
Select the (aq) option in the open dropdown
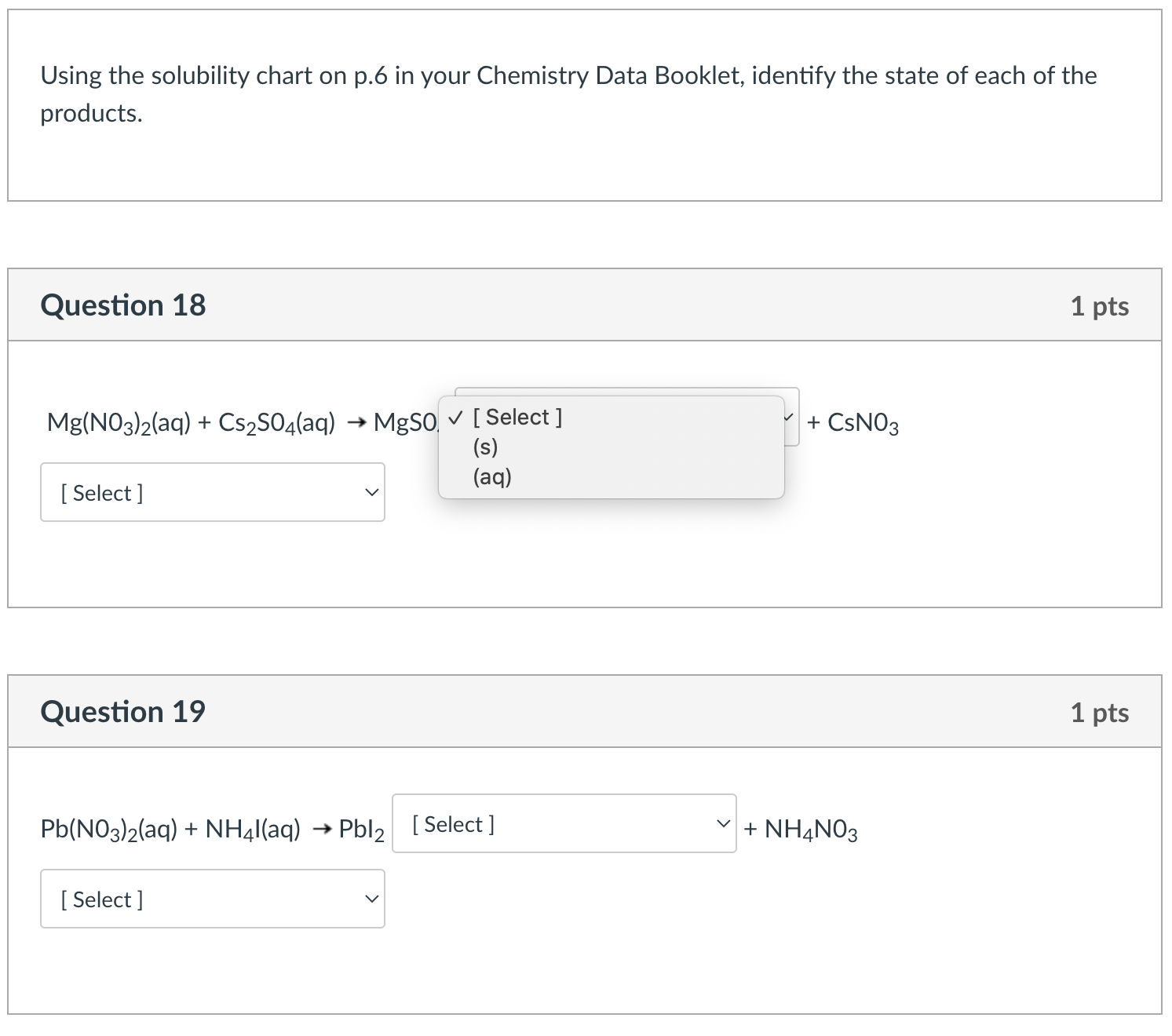pos(491,476)
